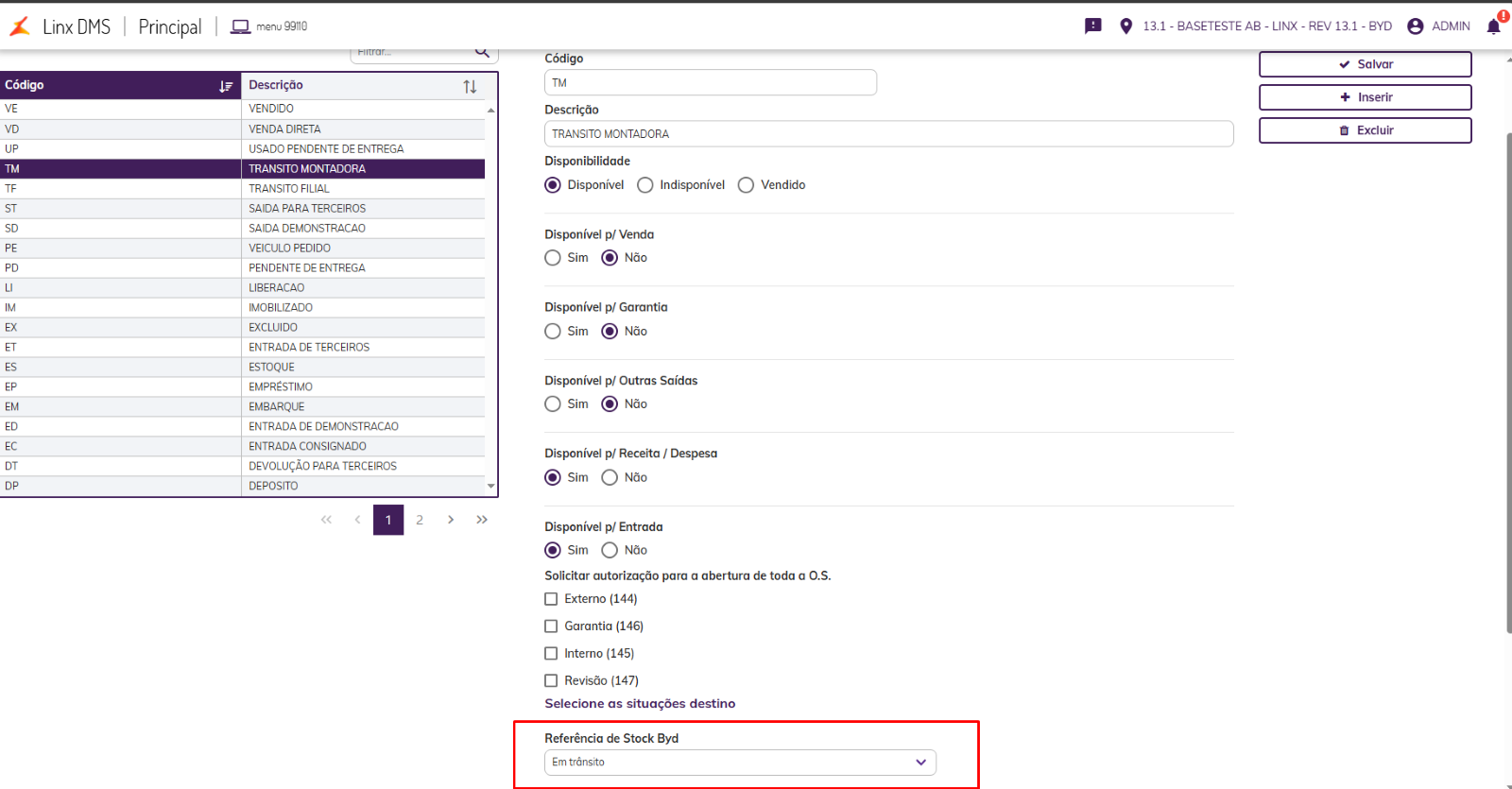Go to page 2 of the list

tap(420, 520)
